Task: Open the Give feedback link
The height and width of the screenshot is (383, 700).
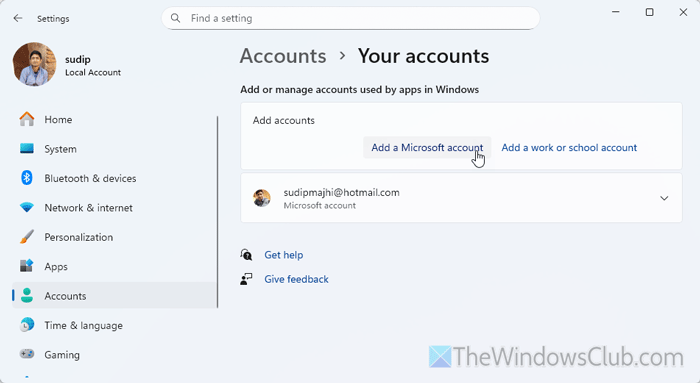Action: (x=296, y=279)
